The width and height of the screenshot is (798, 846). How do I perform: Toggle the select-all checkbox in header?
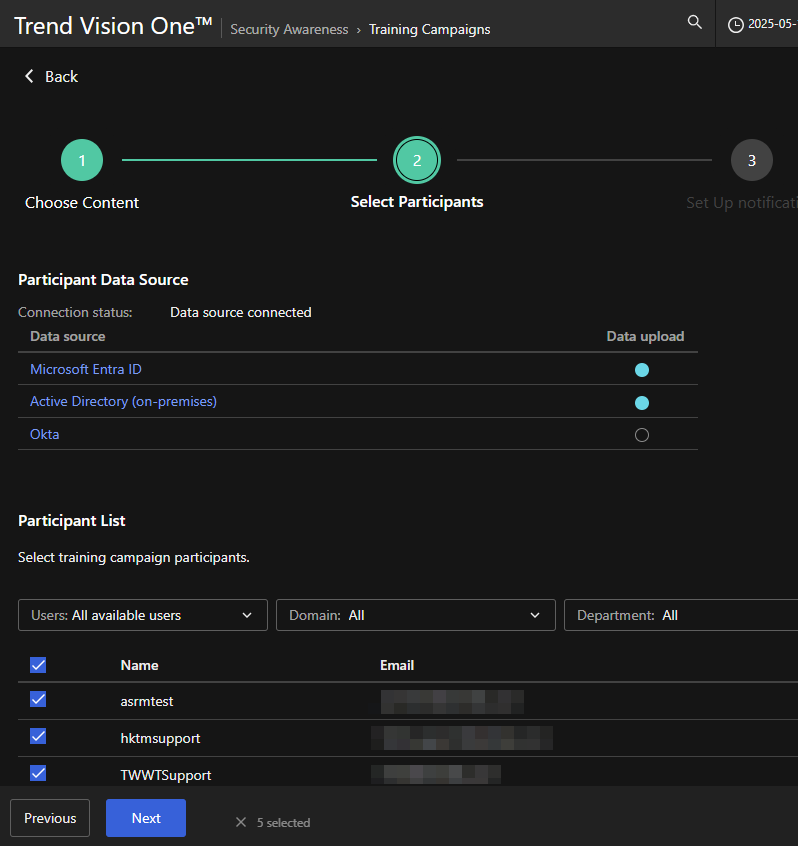coord(38,665)
